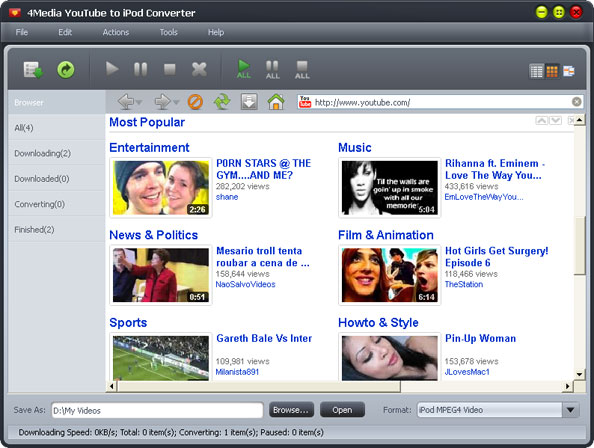Open Pin-Up Woman video title link
The image size is (594, 448).
coord(480,338)
